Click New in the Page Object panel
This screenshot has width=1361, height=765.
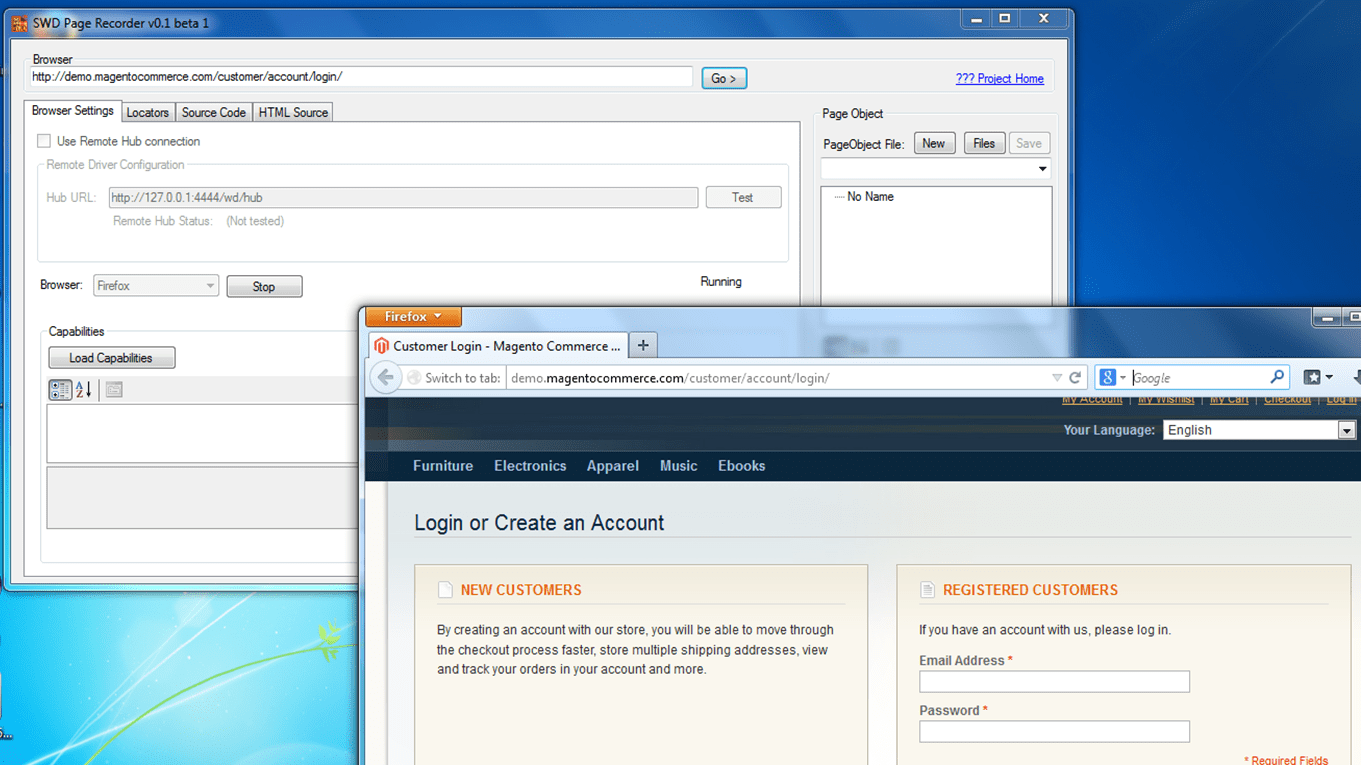tap(933, 144)
